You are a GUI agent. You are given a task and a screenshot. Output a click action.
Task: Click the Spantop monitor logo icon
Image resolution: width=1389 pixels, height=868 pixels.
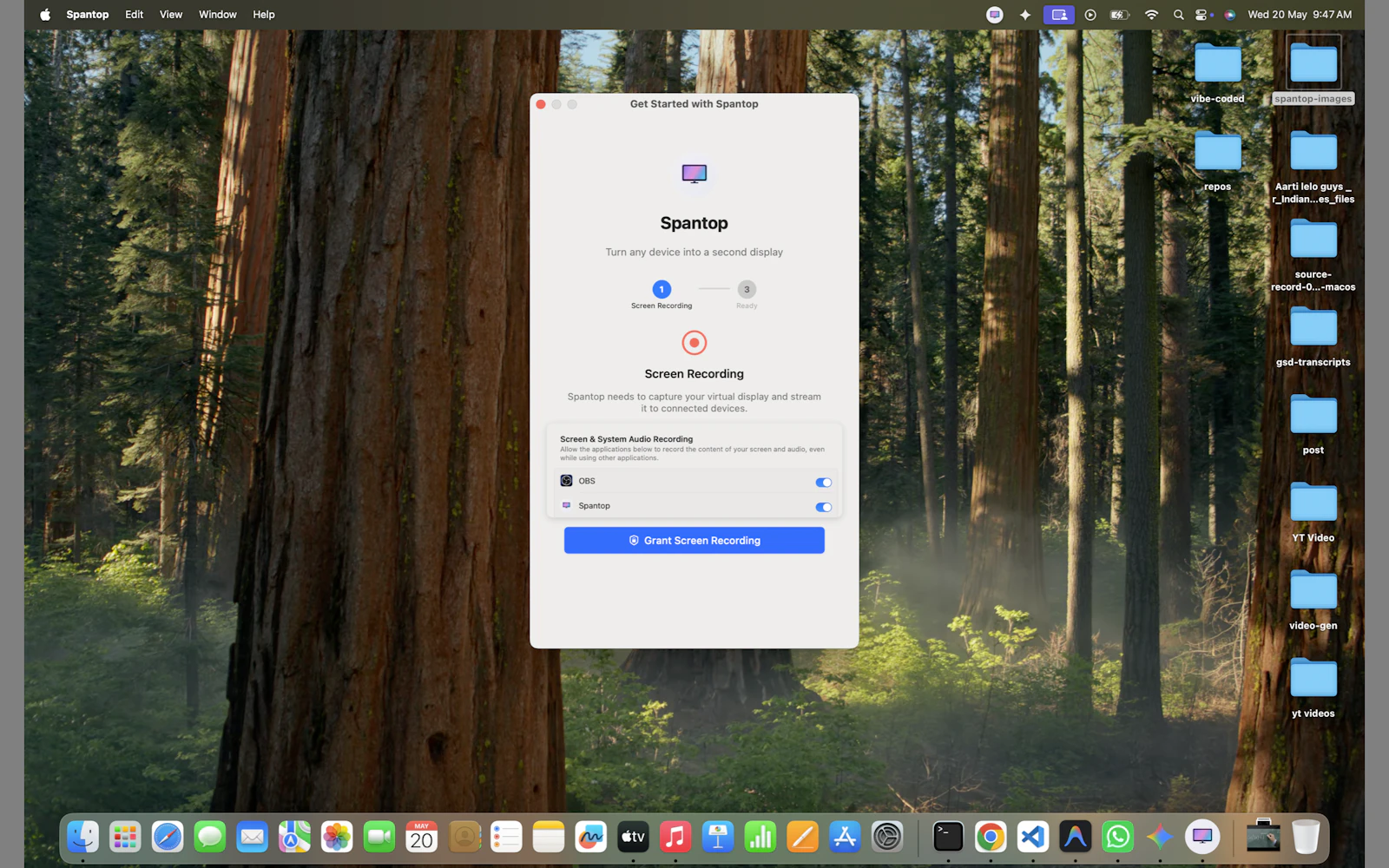coord(694,174)
